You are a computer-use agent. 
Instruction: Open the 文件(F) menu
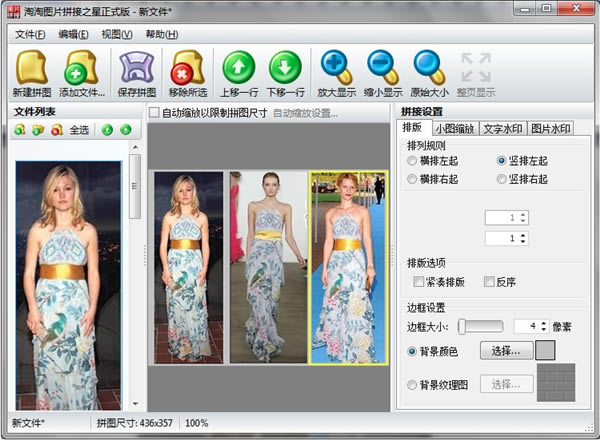(x=31, y=34)
